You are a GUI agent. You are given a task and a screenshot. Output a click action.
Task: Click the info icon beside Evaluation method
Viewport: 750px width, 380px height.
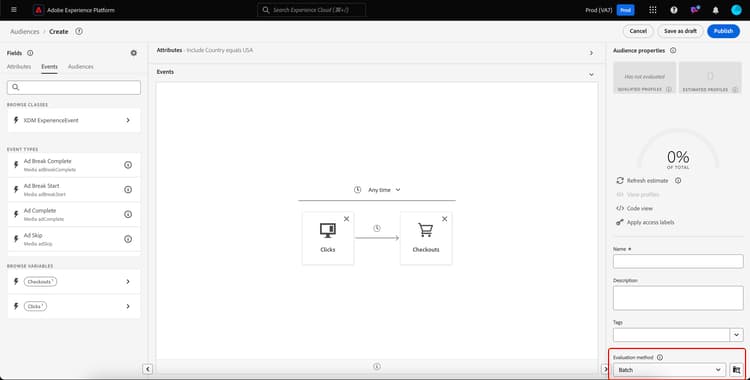pyautogui.click(x=660, y=358)
